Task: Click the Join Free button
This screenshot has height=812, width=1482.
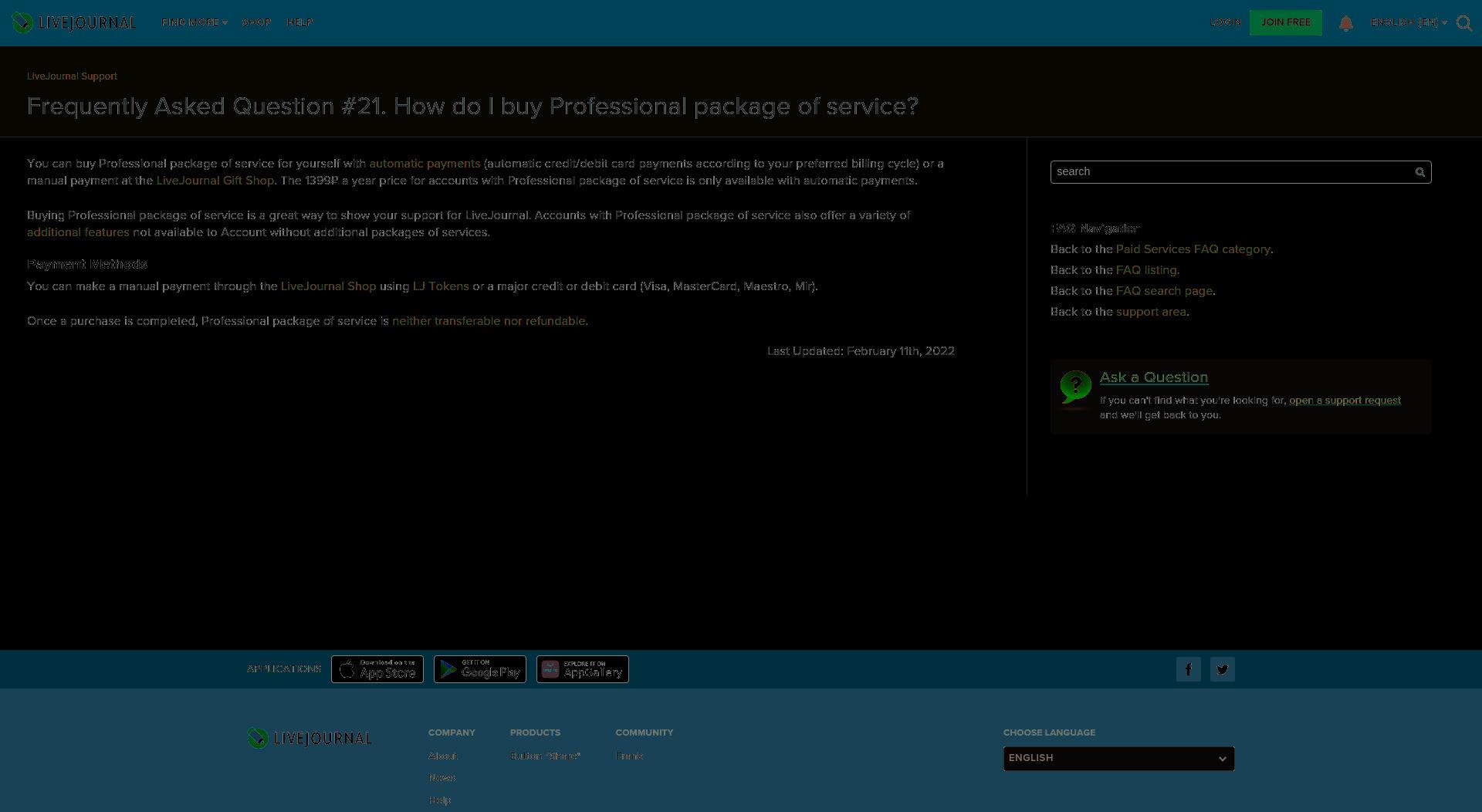Action: [1286, 22]
